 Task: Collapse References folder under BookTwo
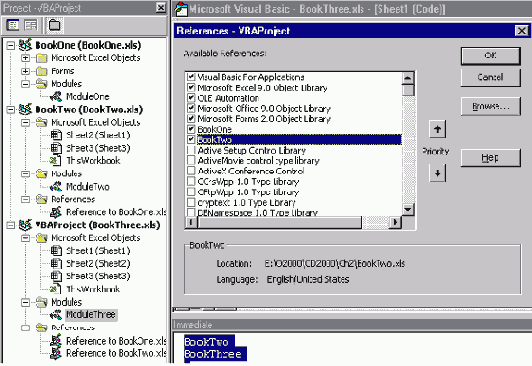(x=25, y=199)
